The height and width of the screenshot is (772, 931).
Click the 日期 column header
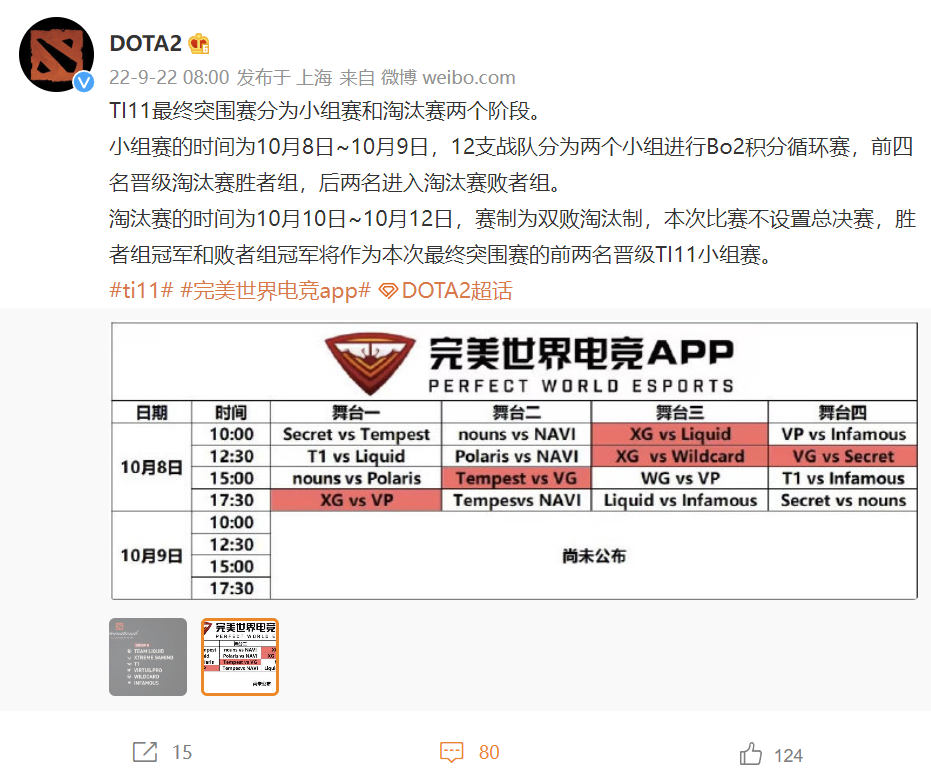151,412
